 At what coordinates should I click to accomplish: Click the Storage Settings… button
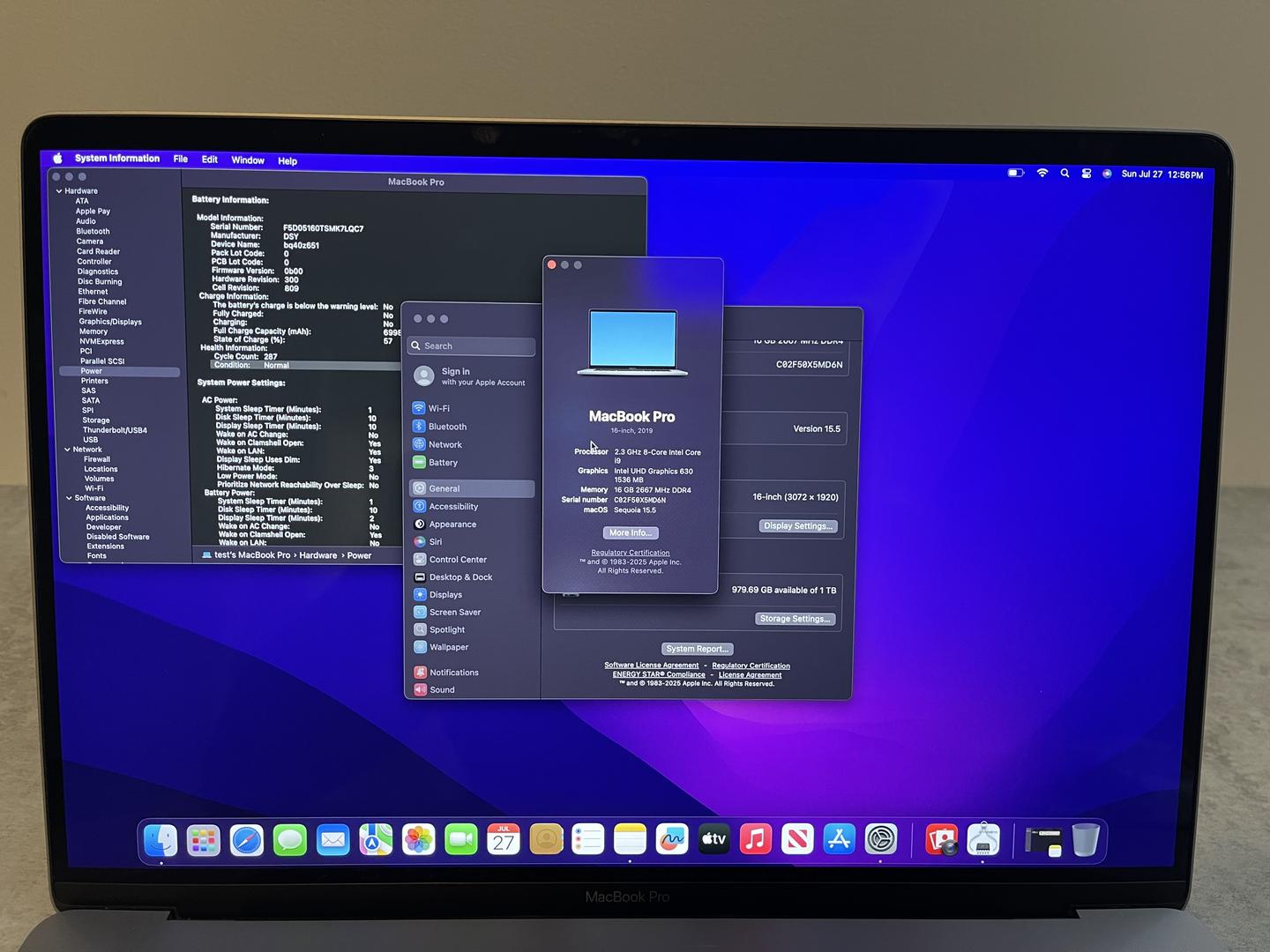[x=795, y=619]
